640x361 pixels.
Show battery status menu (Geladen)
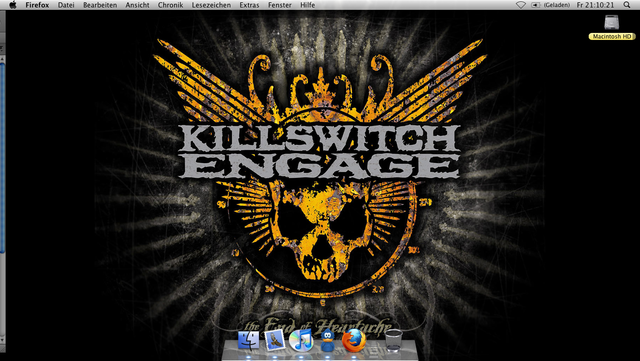click(550, 5)
